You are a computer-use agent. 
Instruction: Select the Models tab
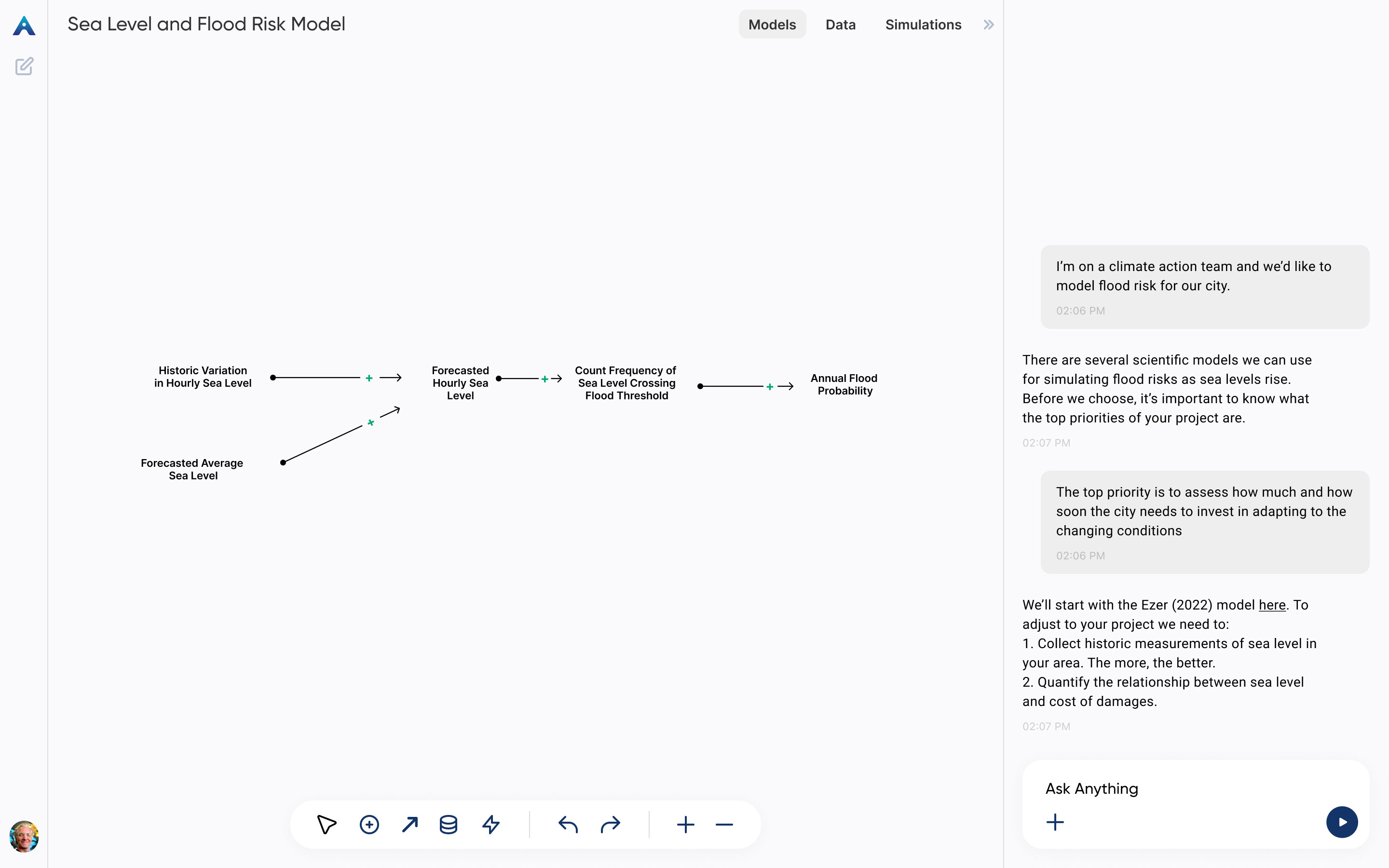772,25
